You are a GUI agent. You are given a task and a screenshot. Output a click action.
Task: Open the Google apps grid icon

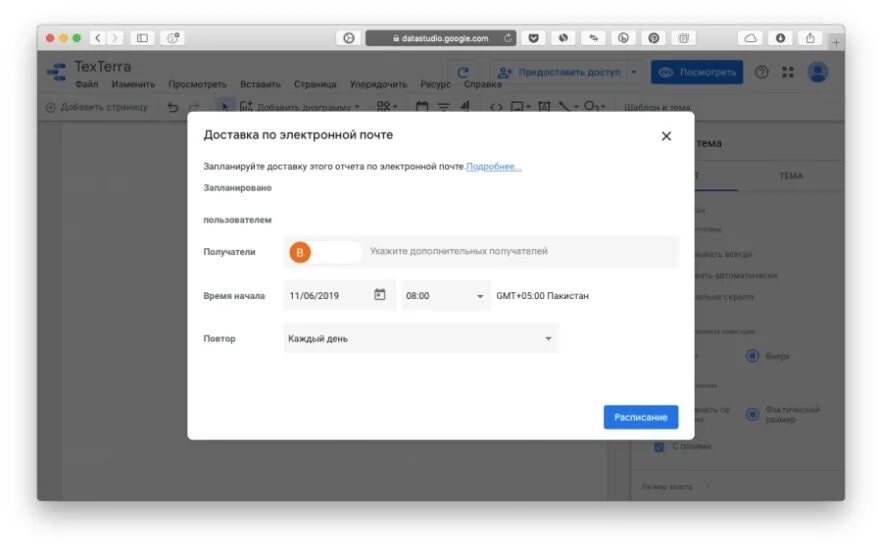click(x=788, y=72)
